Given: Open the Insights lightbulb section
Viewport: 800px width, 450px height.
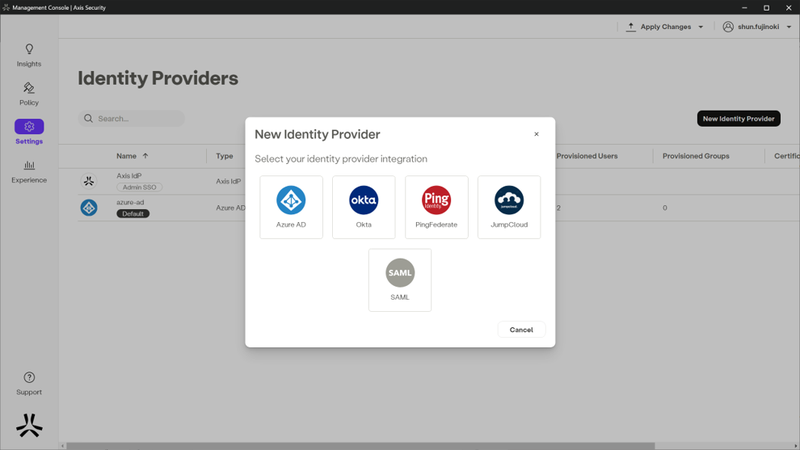Looking at the screenshot, I should point(29,49).
